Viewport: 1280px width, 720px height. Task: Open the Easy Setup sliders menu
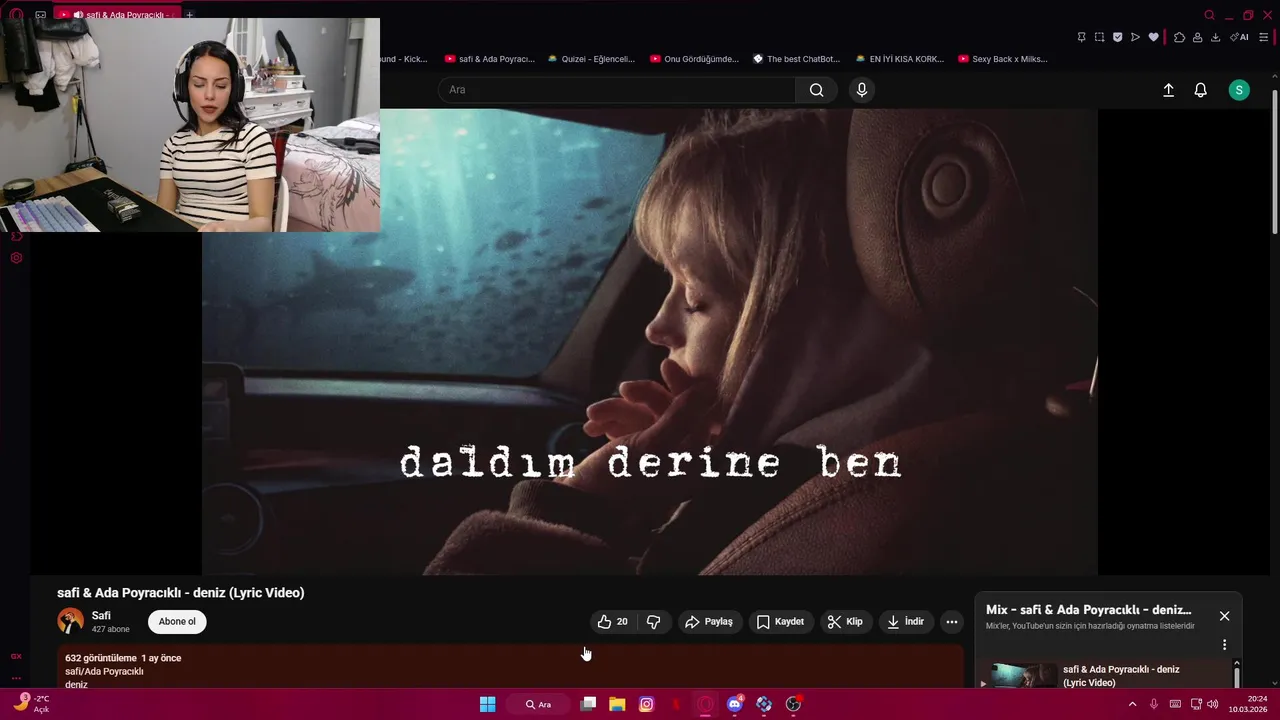click(1262, 37)
